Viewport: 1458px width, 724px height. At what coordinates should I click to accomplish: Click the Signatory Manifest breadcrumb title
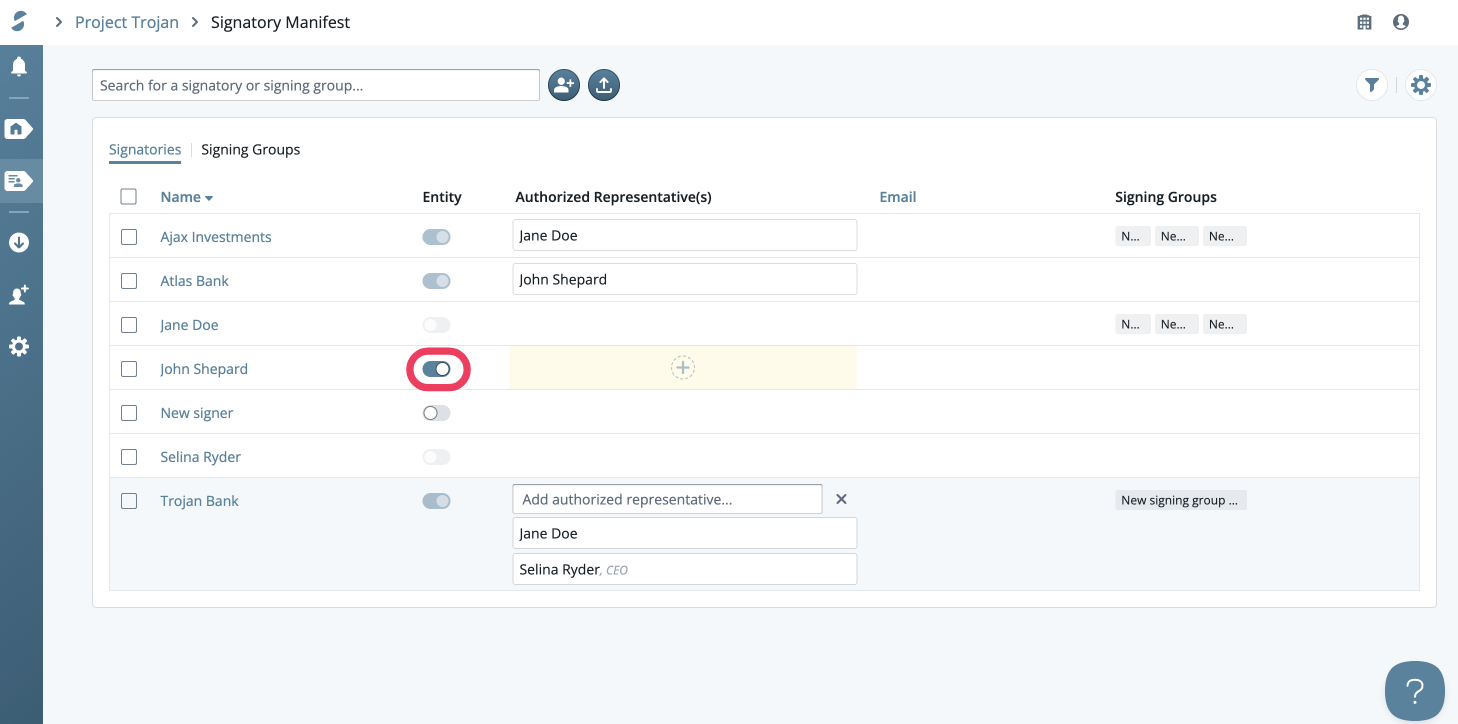[x=280, y=22]
